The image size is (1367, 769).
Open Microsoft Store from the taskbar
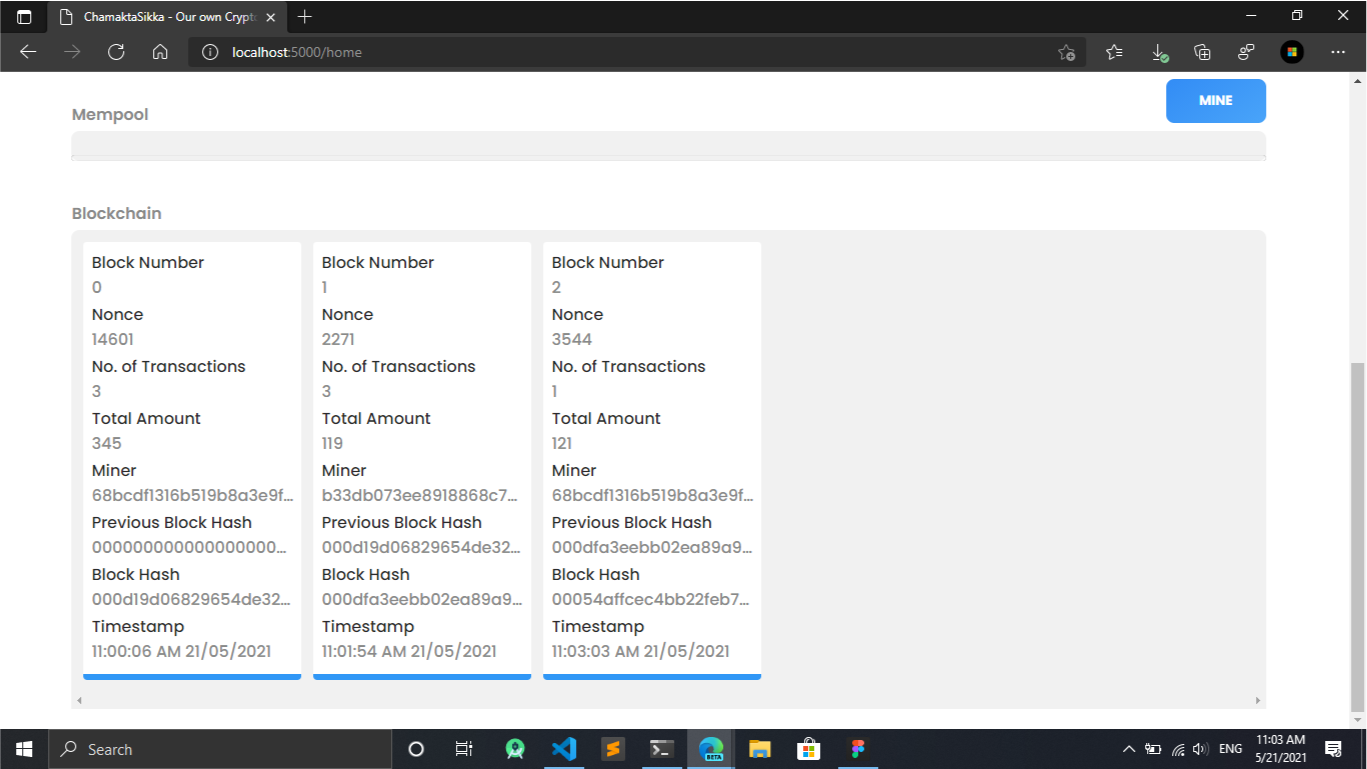[809, 749]
